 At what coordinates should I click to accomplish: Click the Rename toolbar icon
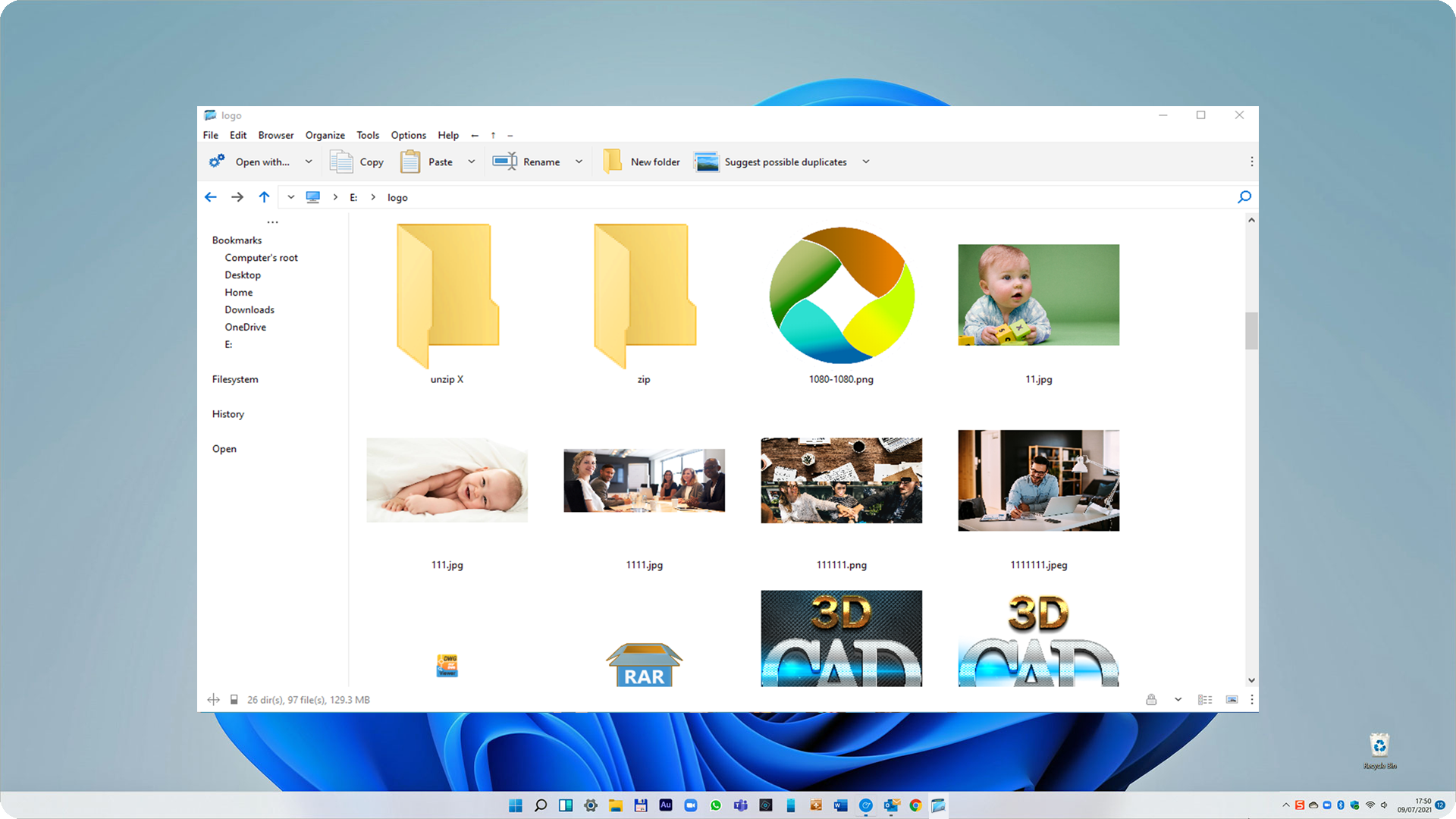505,162
